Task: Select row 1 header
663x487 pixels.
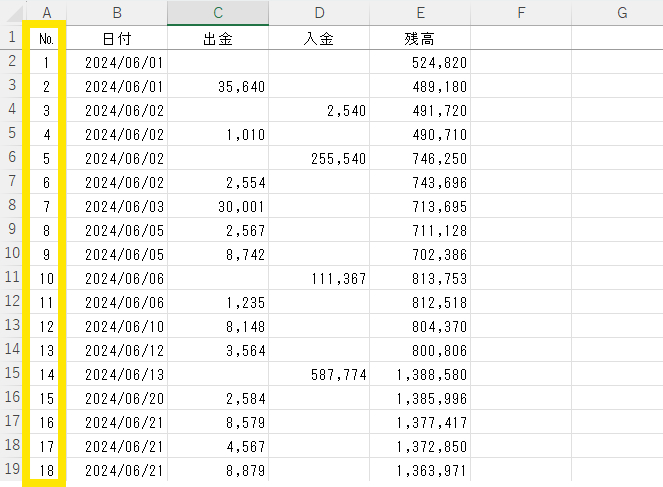Action: pyautogui.click(x=13, y=37)
